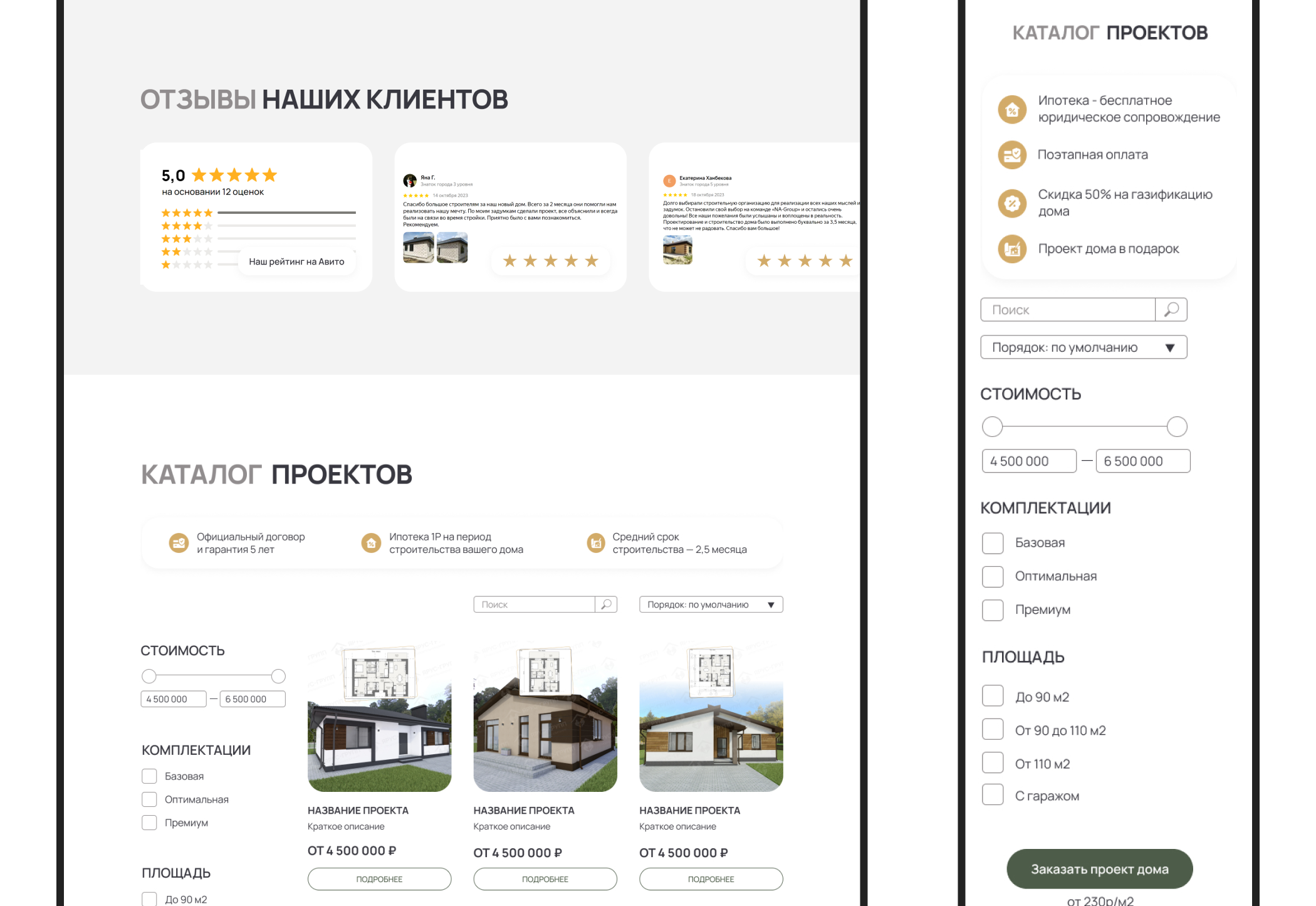Select the От 90 до 110 м2 checkbox
This screenshot has height=906, width=1316.
point(993,730)
